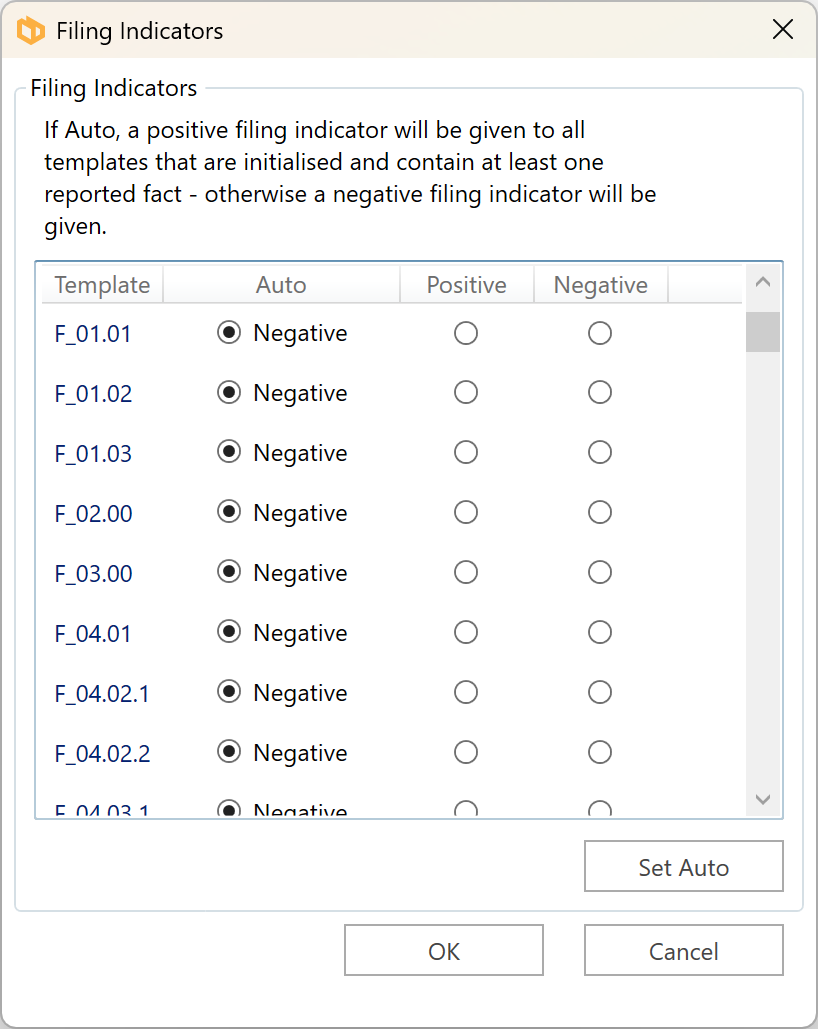The width and height of the screenshot is (818, 1029).
Task: Pick Positive for F_04.02.2
Action: click(466, 753)
